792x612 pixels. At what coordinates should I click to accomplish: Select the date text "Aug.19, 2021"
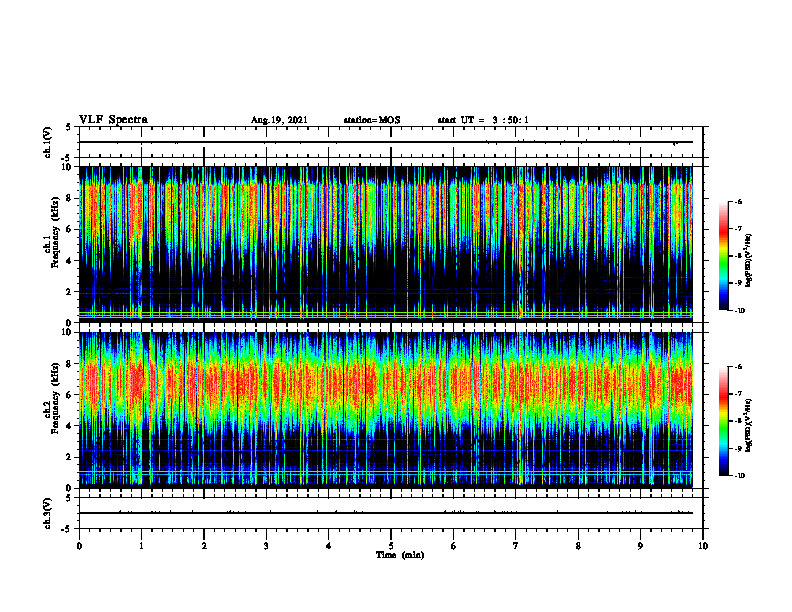point(279,120)
